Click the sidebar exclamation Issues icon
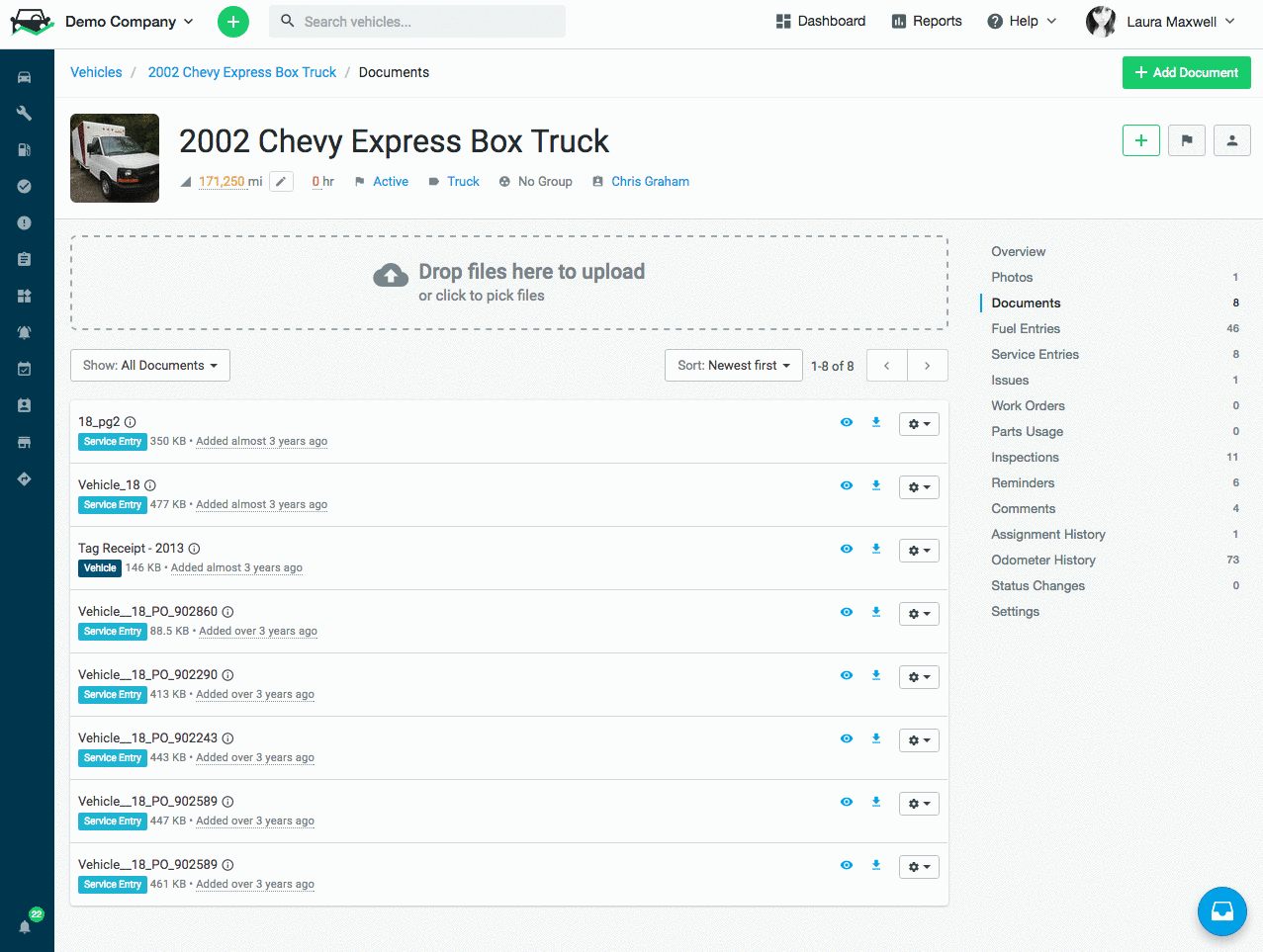 (25, 223)
